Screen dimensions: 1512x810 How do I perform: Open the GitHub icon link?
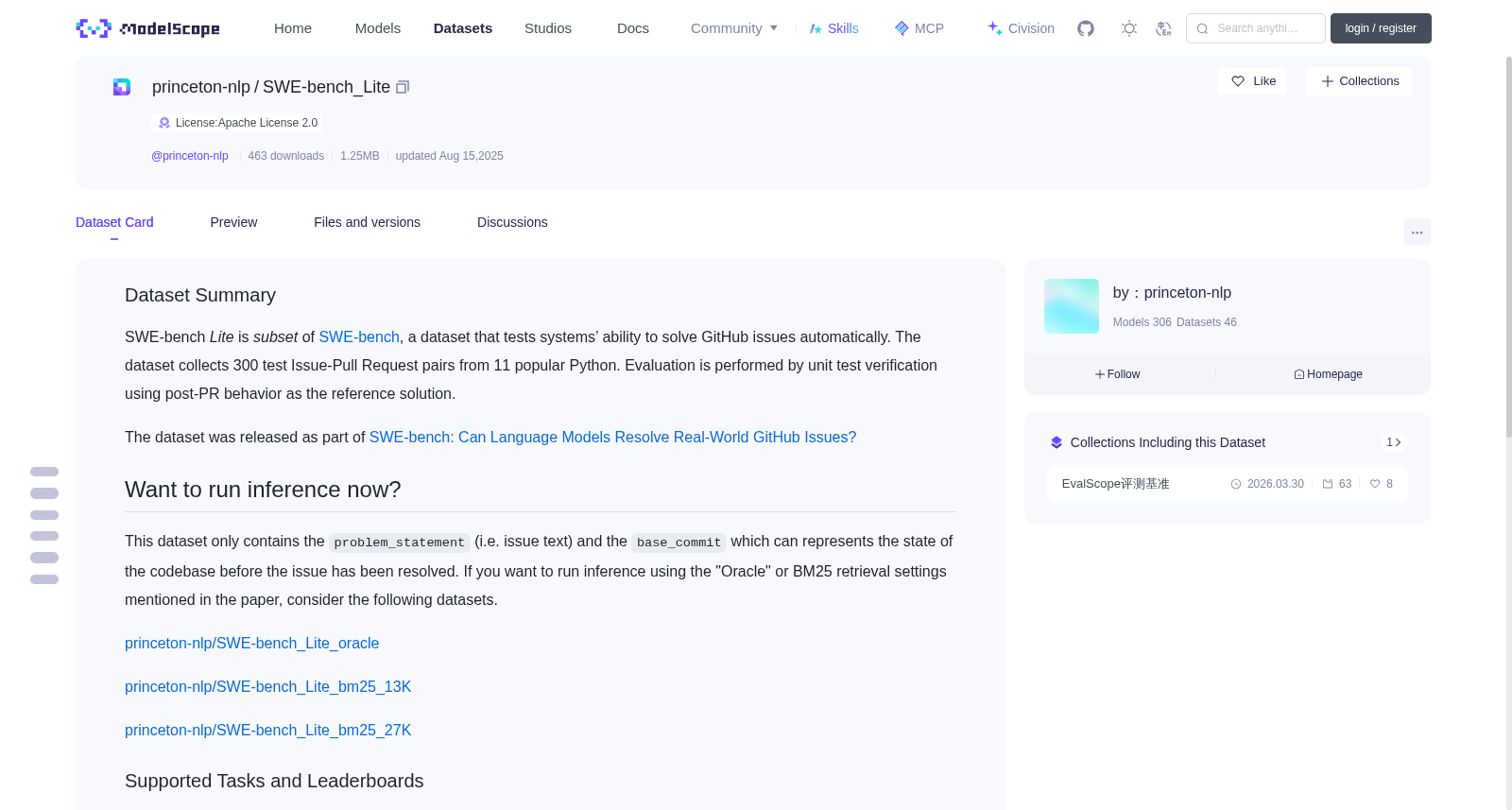[1086, 28]
